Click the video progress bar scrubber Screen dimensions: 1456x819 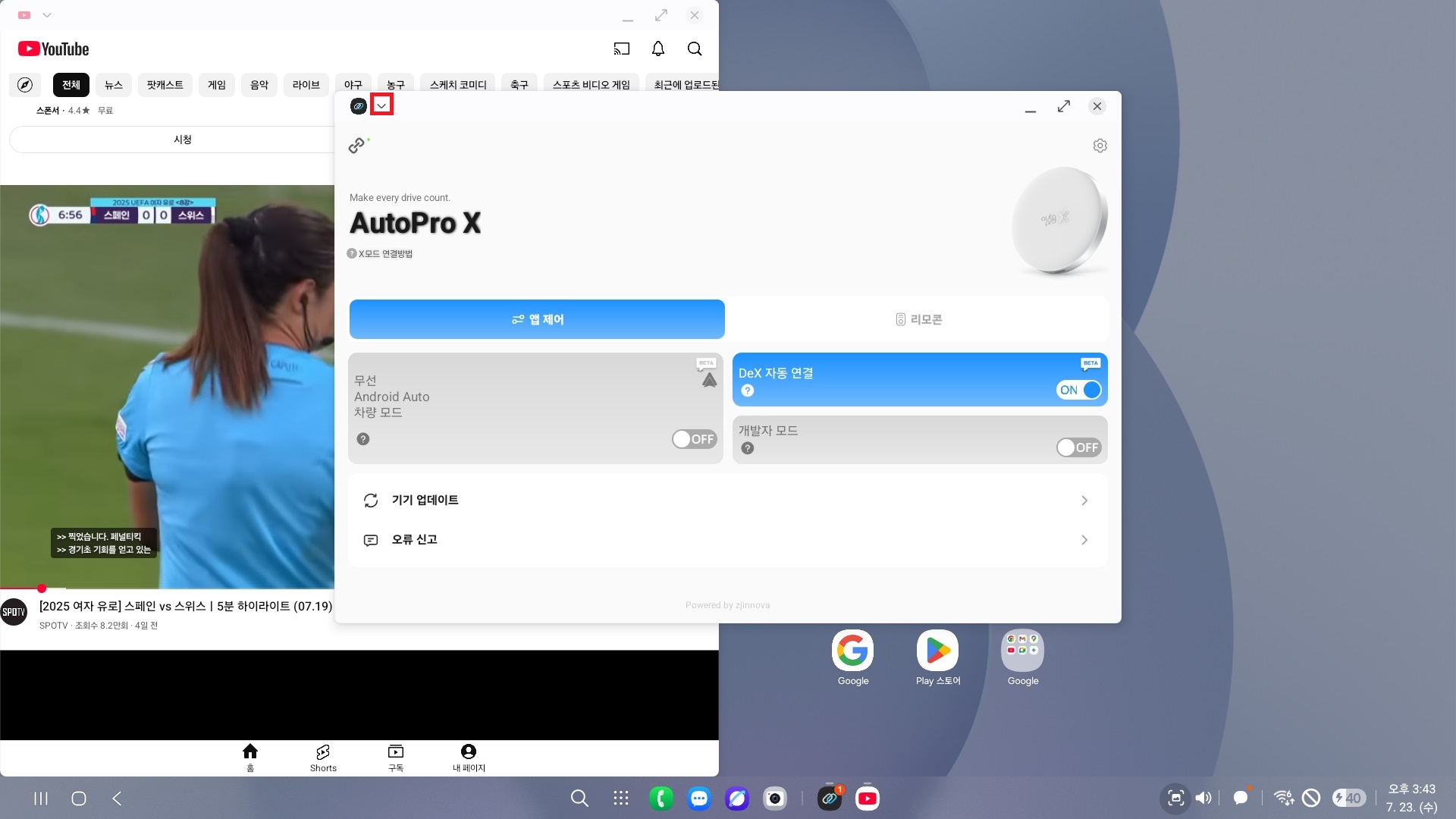click(x=42, y=588)
